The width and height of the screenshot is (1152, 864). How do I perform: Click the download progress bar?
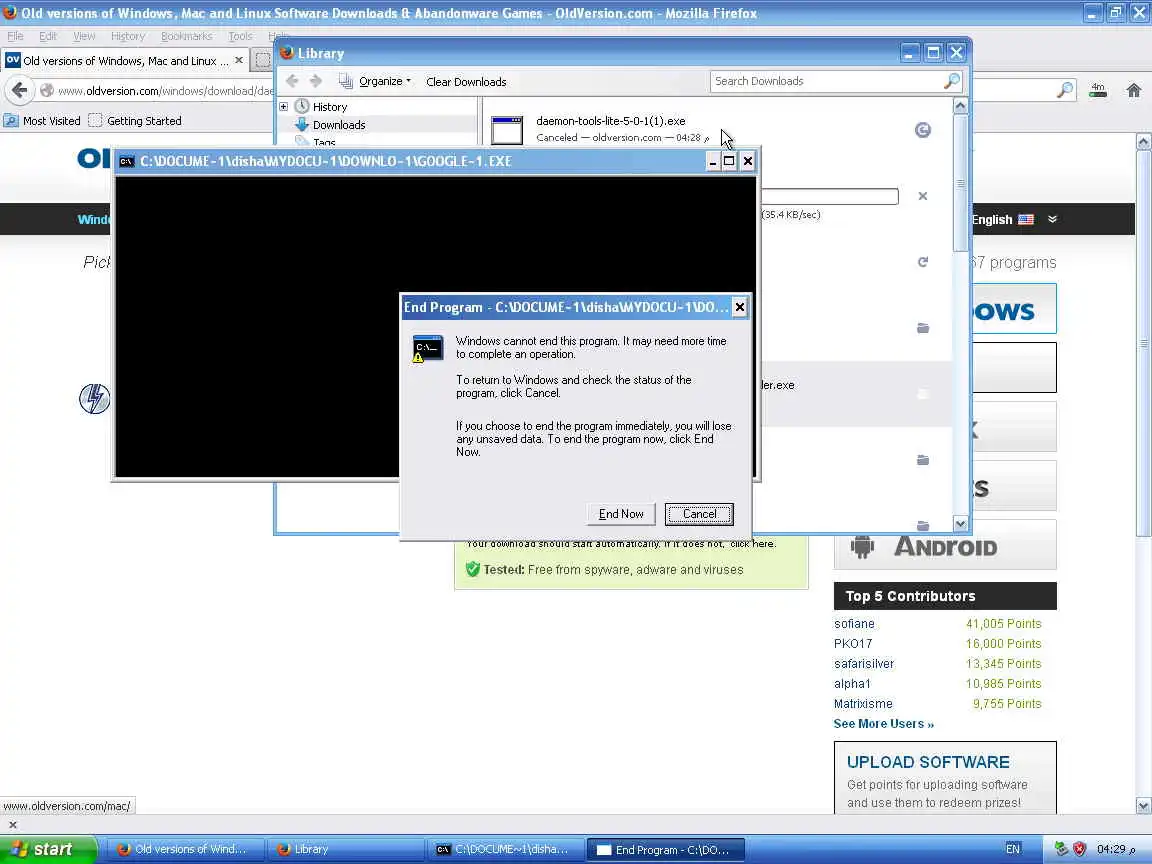[x=829, y=196]
